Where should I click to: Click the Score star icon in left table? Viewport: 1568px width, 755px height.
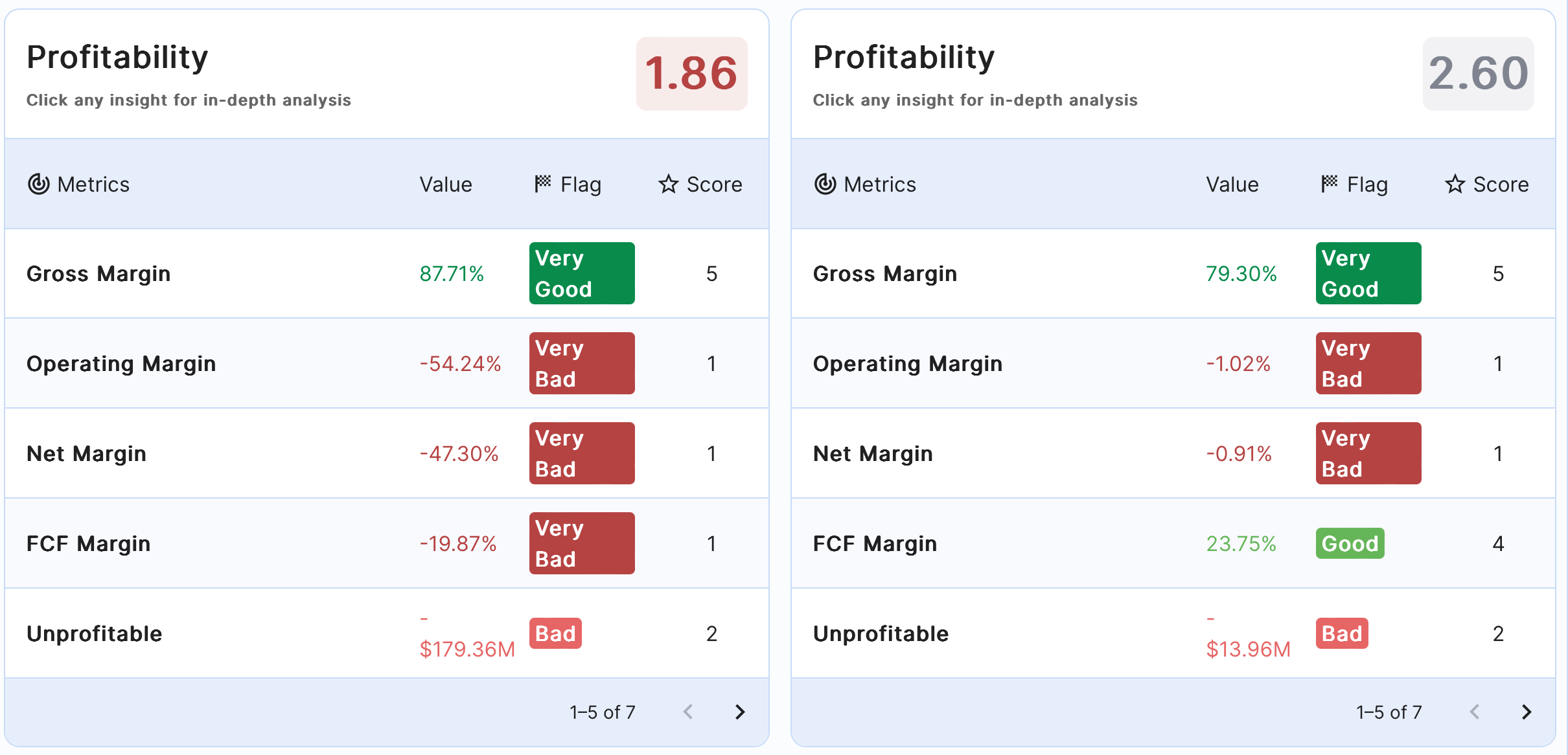(669, 185)
